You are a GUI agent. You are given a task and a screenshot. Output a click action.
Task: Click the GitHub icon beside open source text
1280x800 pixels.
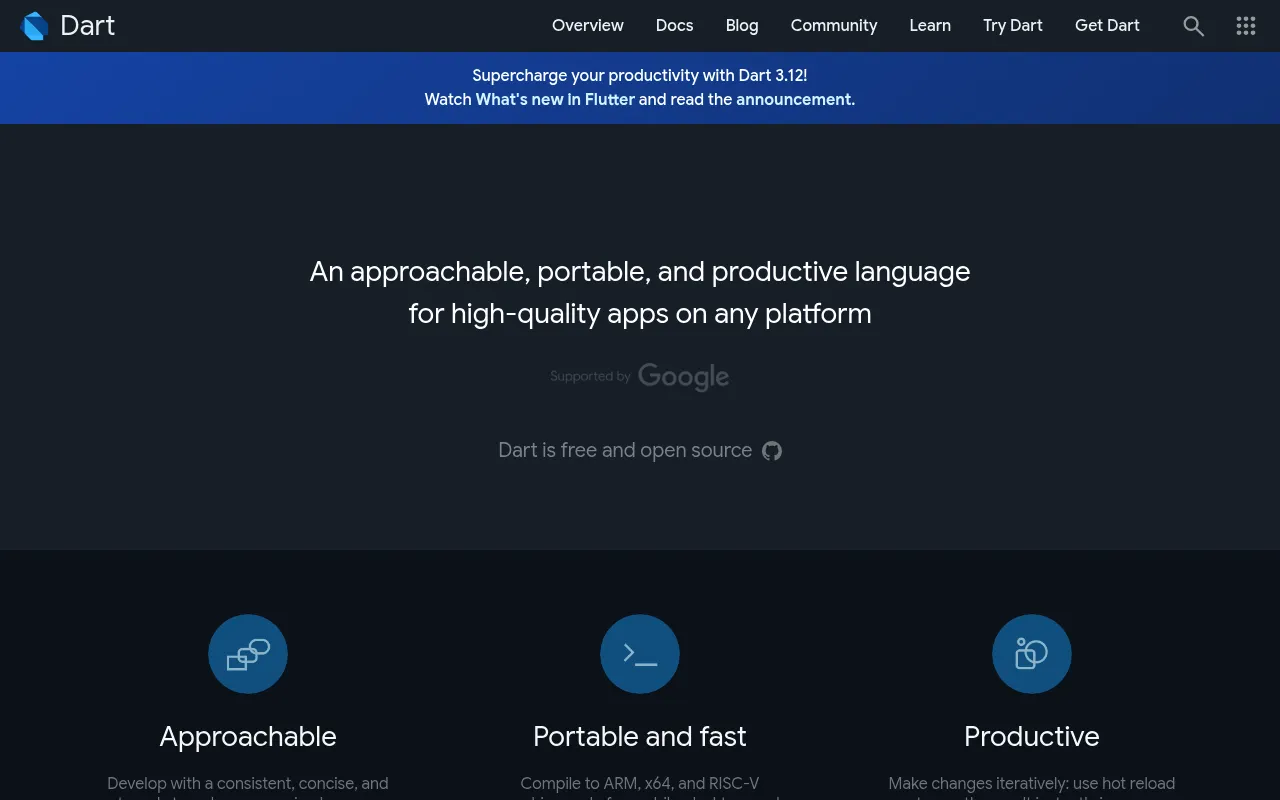tap(772, 451)
